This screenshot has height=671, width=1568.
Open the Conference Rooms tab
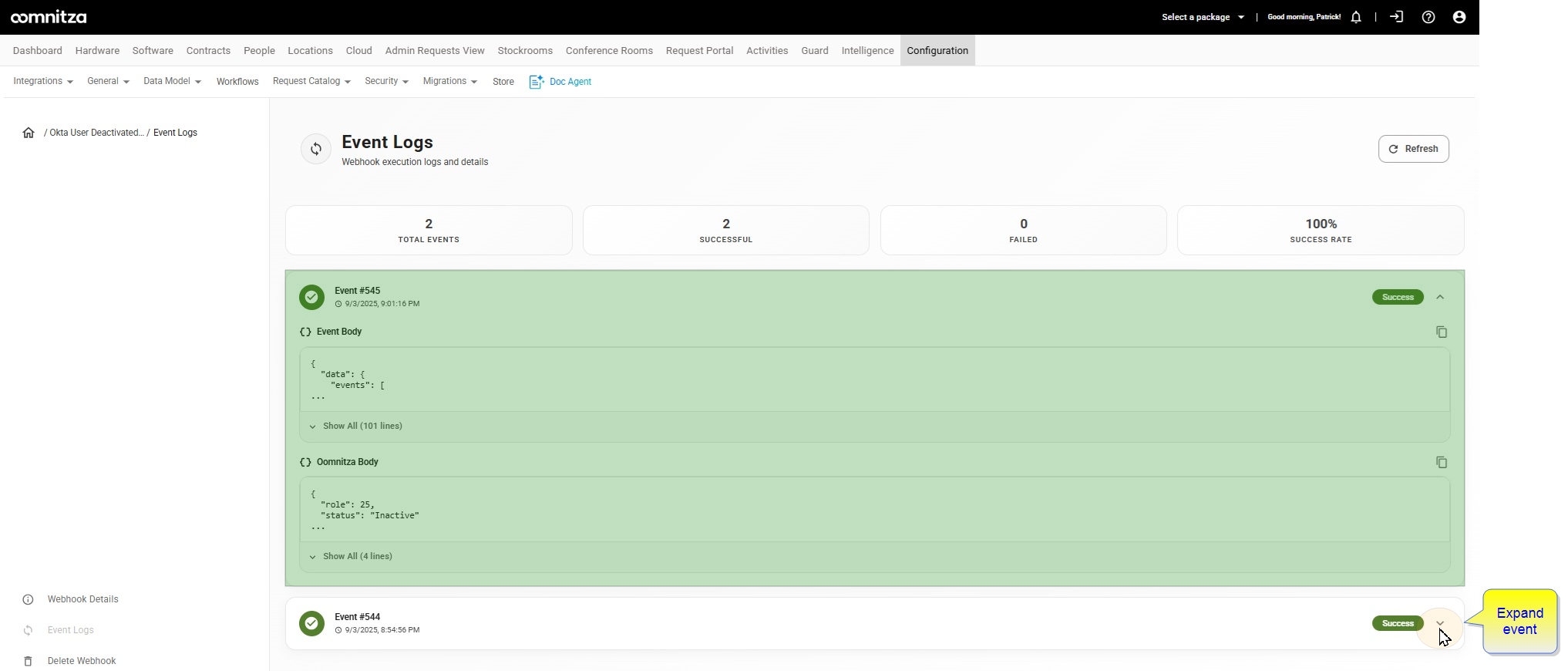[x=609, y=50]
